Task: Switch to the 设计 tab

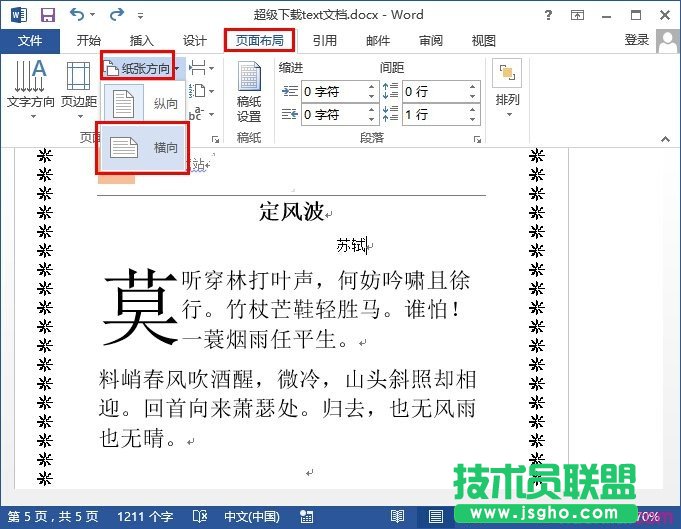Action: pos(195,41)
